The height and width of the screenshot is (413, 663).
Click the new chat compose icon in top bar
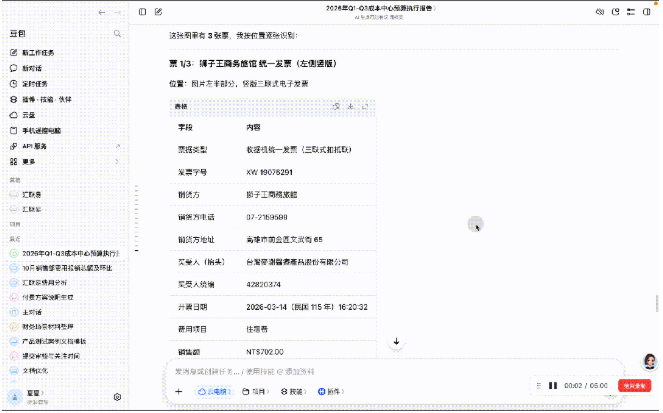[x=159, y=12]
